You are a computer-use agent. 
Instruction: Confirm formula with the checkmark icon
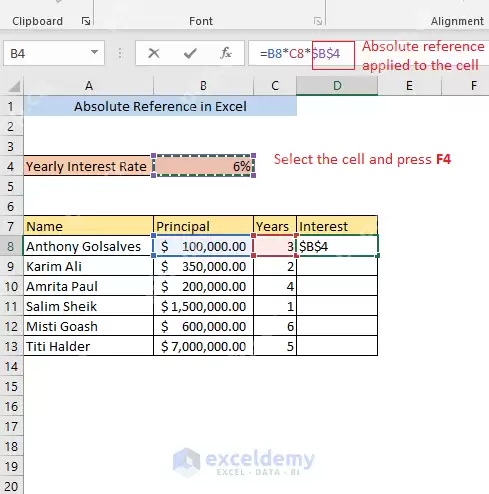(190, 53)
